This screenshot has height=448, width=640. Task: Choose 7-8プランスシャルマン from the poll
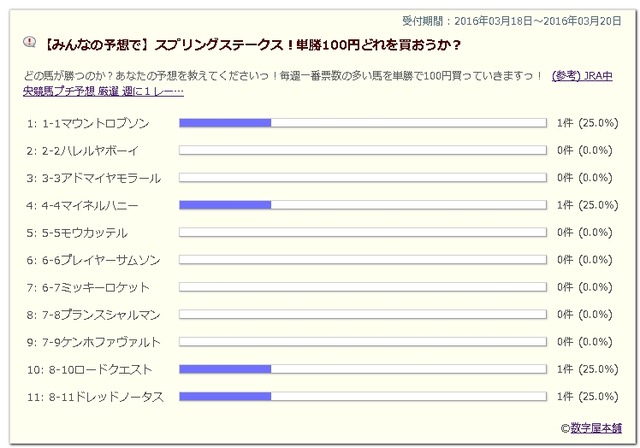coord(100,315)
